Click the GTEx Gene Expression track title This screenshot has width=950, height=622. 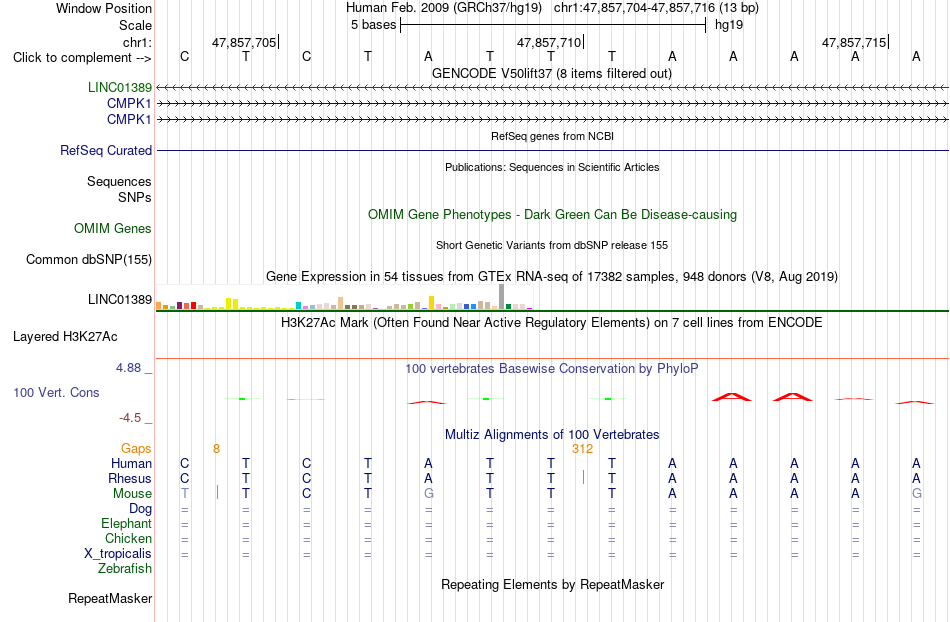[x=552, y=277]
